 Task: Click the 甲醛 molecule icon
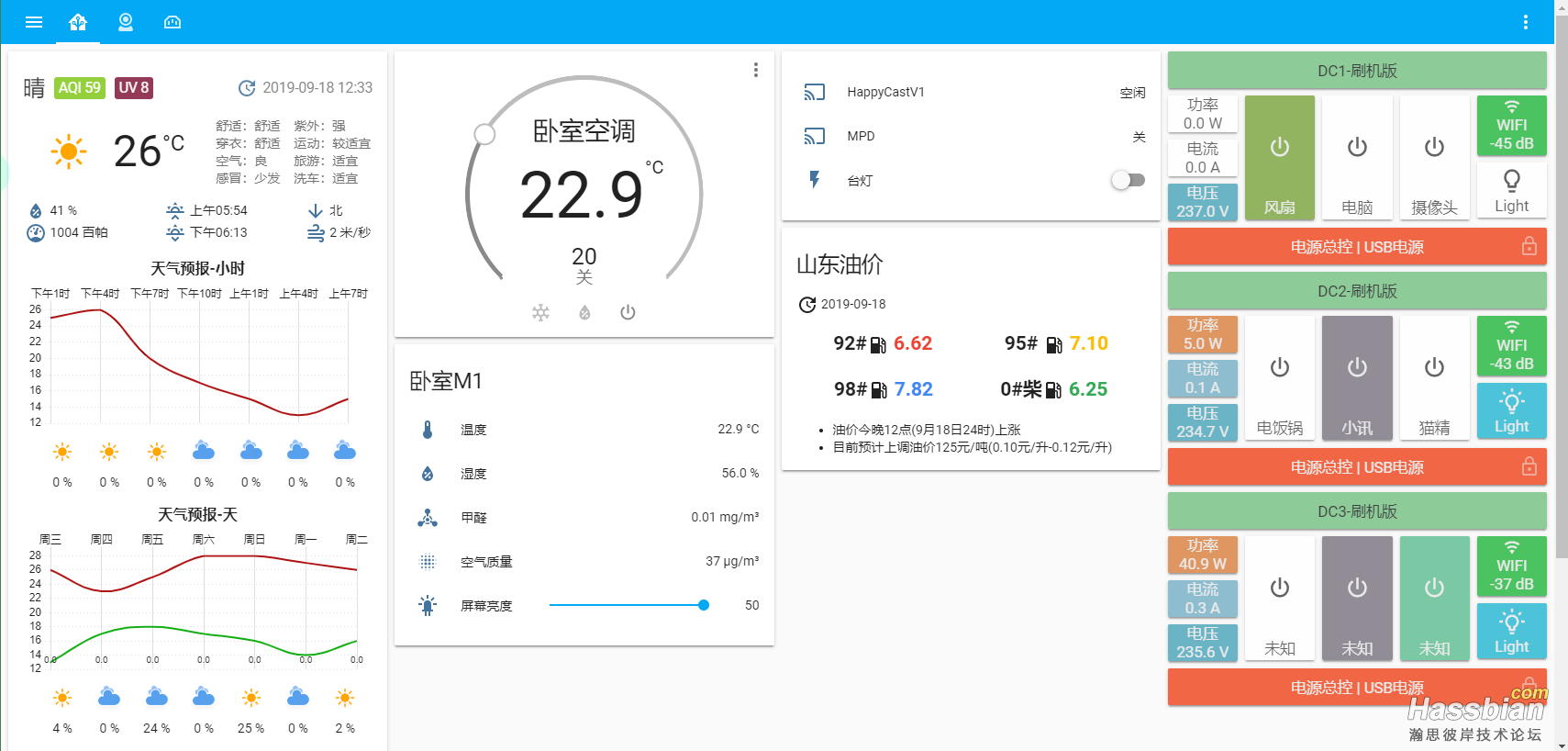tap(428, 517)
